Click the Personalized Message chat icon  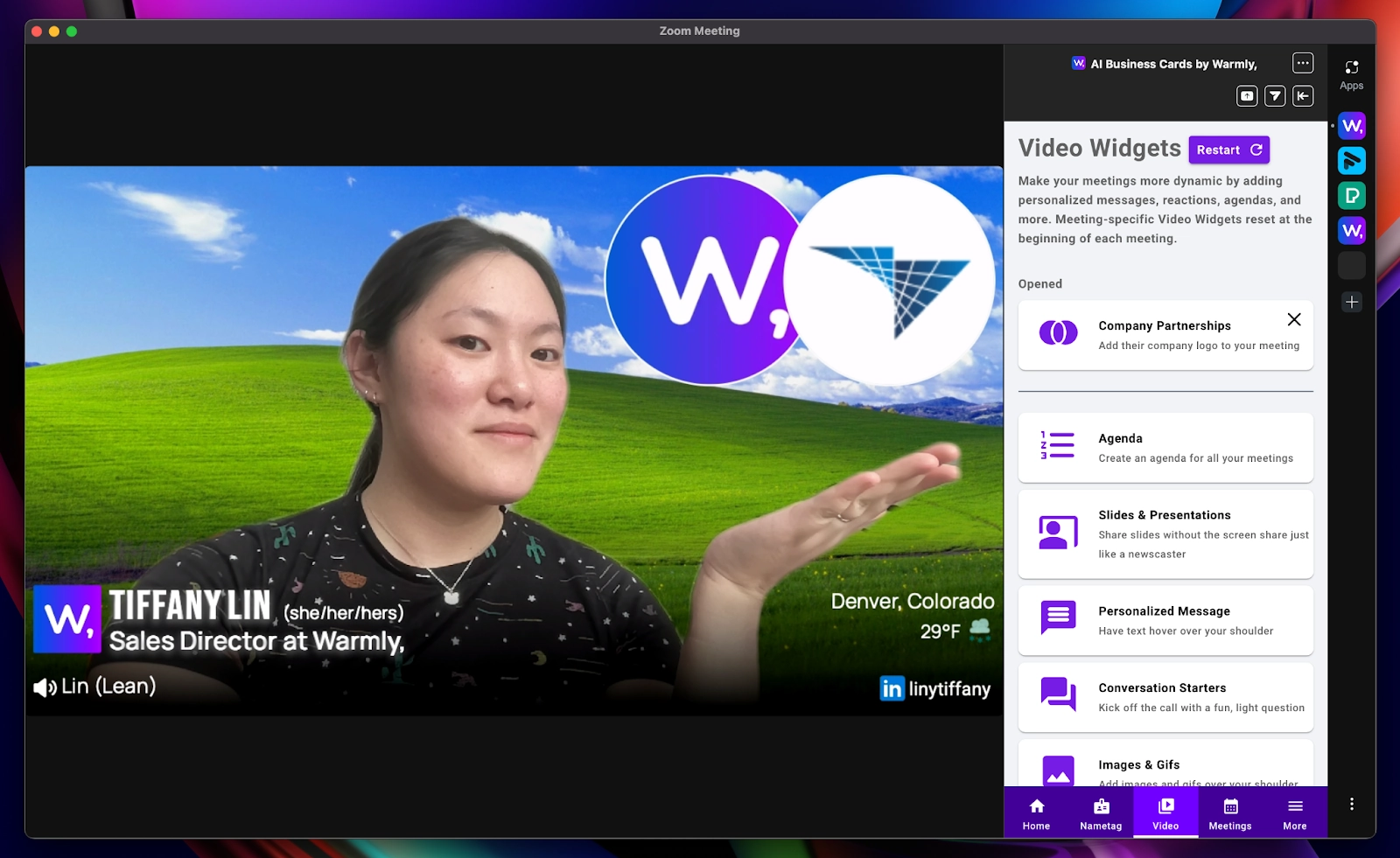click(x=1058, y=617)
